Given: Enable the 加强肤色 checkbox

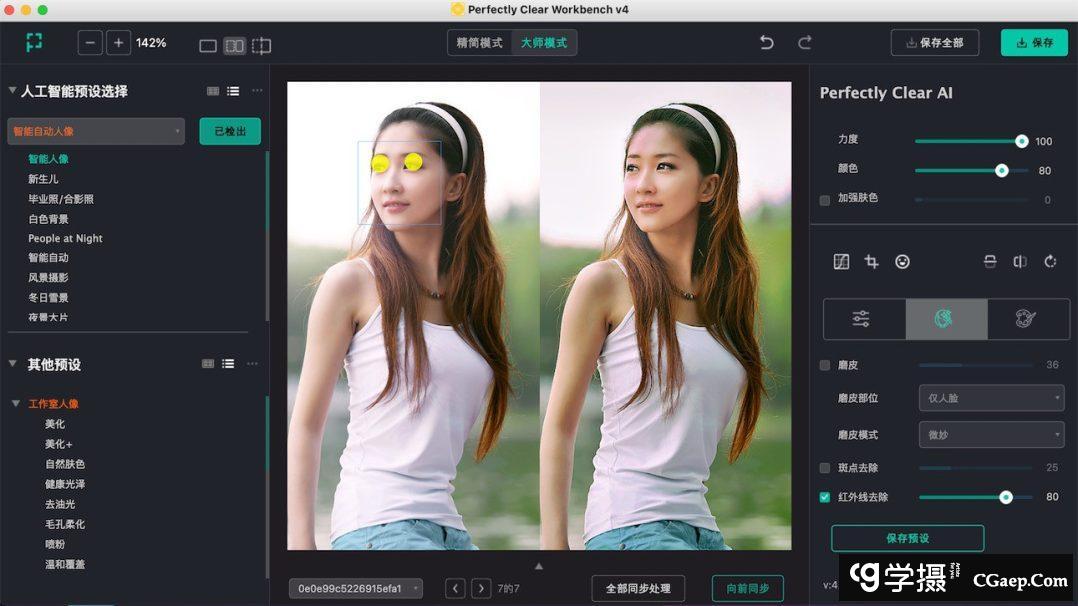Looking at the screenshot, I should coord(825,200).
